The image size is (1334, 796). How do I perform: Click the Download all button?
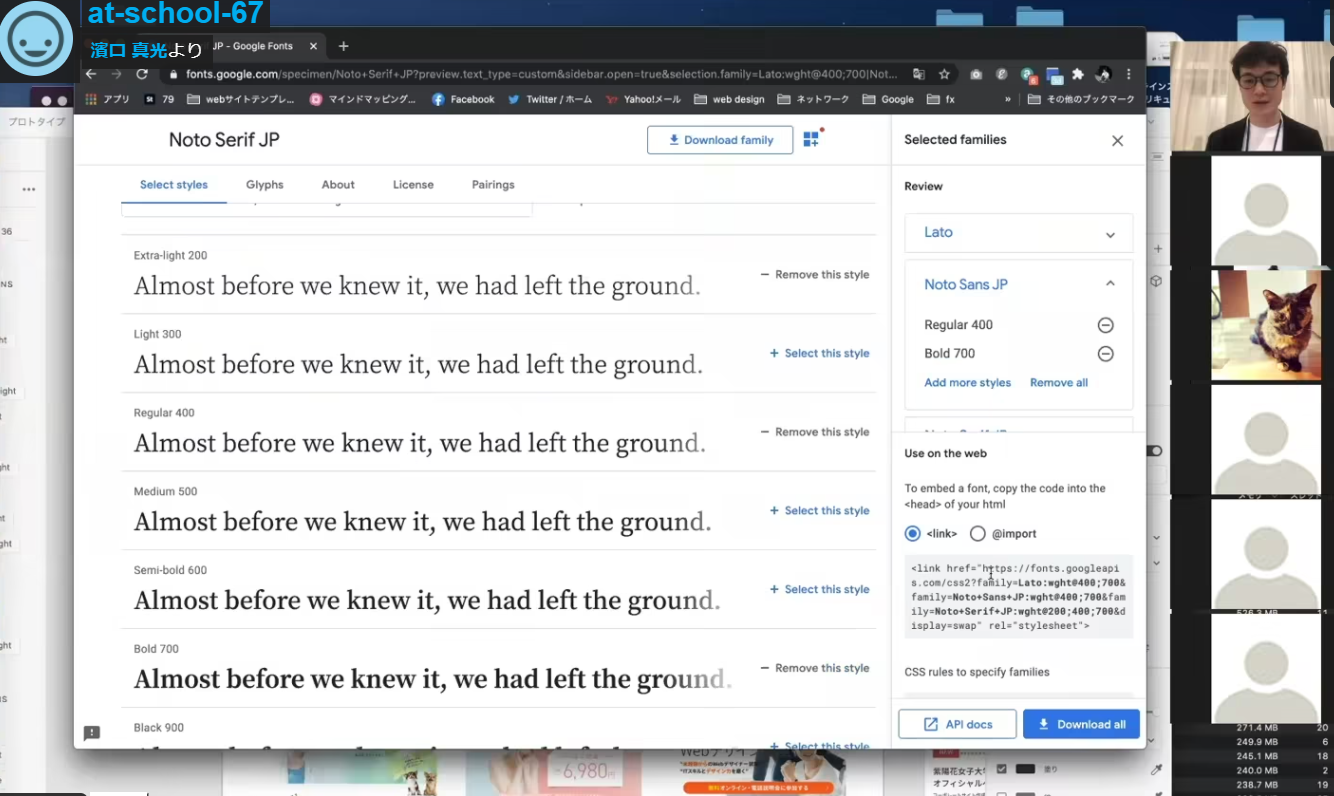point(1081,724)
